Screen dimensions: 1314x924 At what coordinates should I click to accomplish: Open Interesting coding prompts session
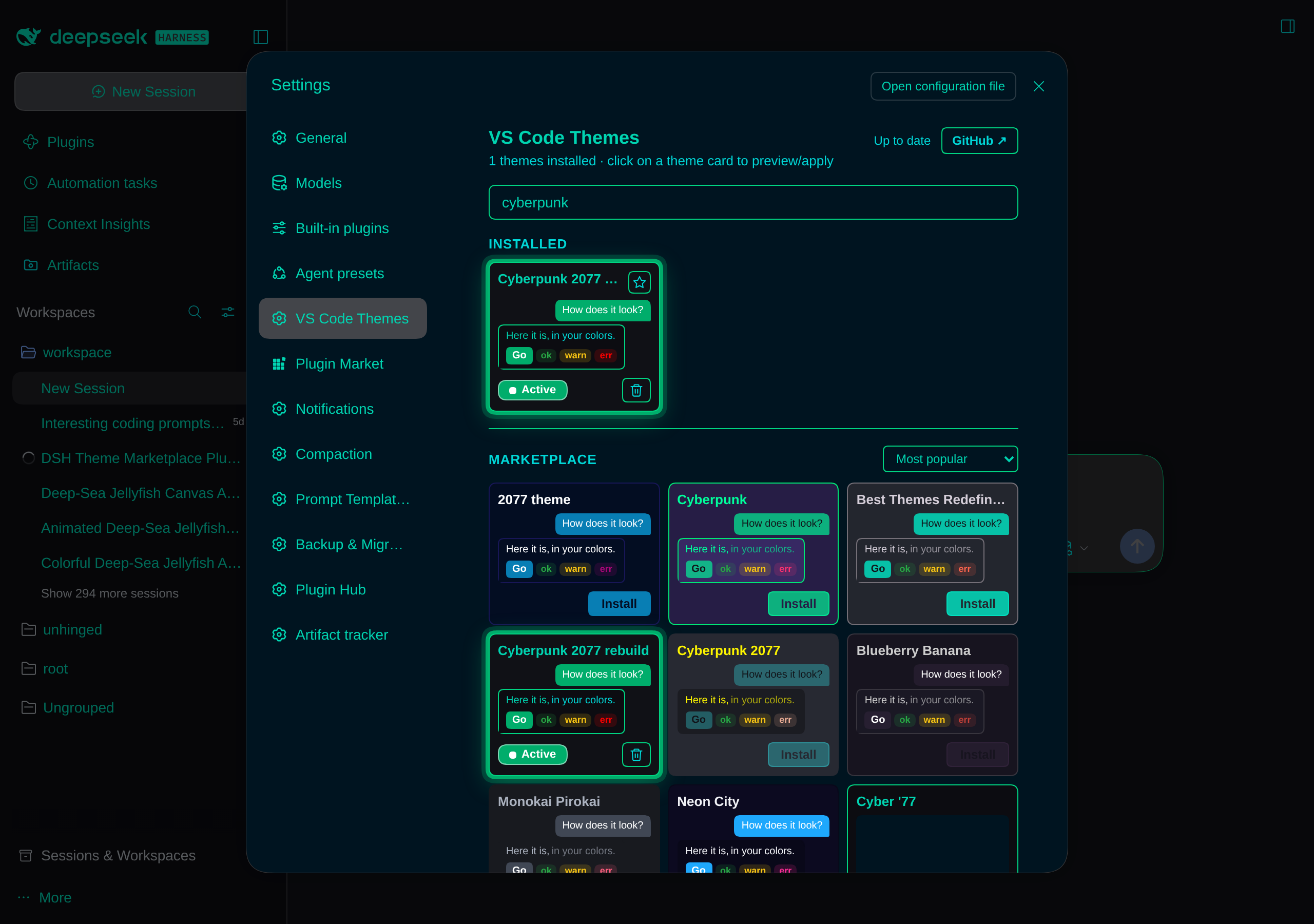point(132,423)
